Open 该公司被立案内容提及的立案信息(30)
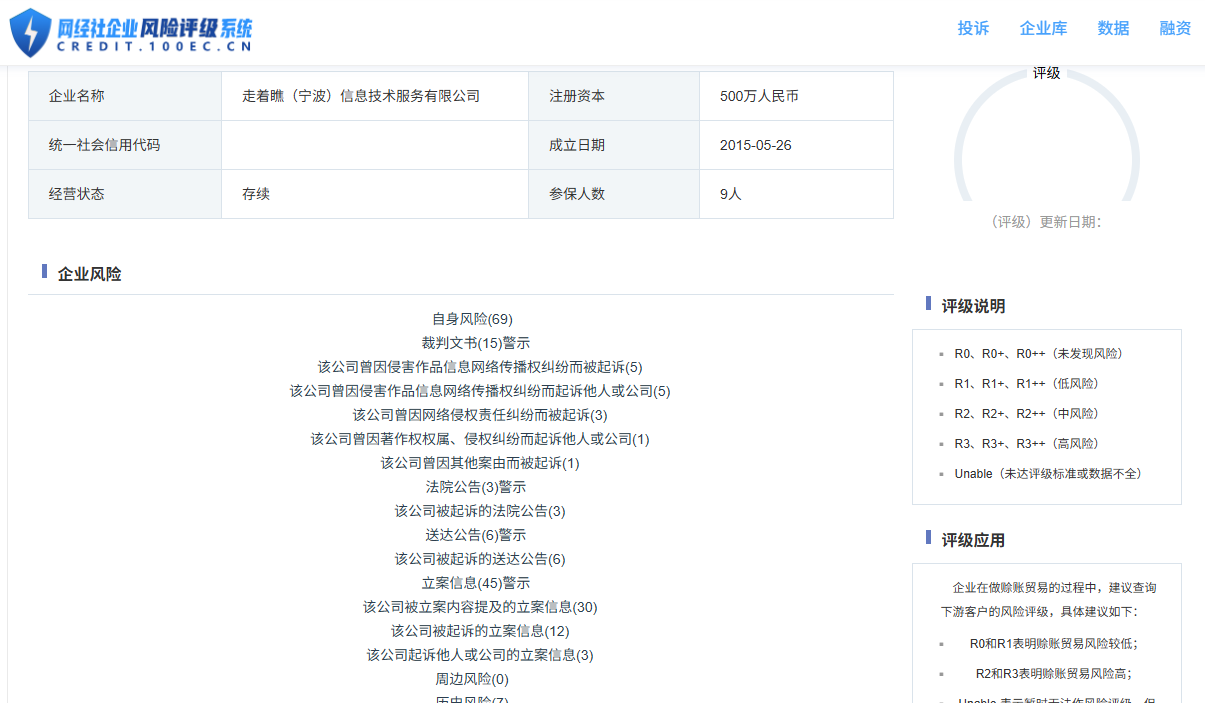The width and height of the screenshot is (1205, 703). pyautogui.click(x=480, y=607)
